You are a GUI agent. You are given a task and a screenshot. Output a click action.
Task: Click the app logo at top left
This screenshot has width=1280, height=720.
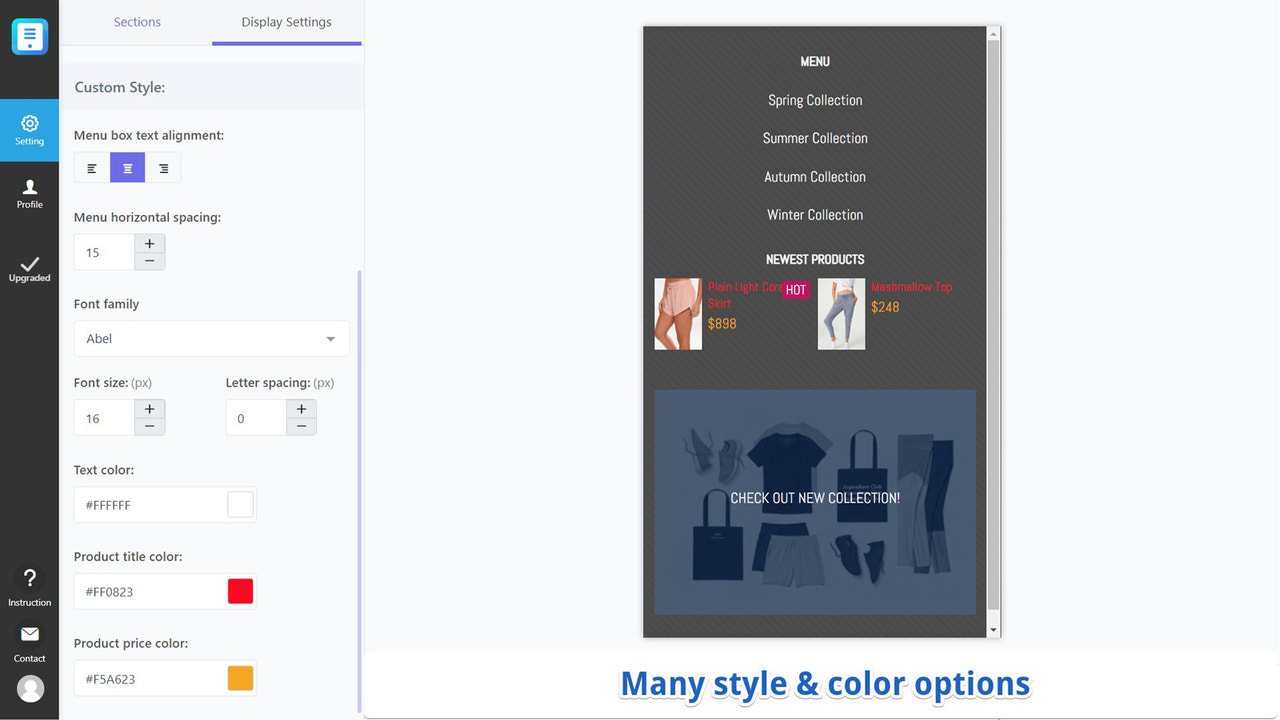pos(29,36)
